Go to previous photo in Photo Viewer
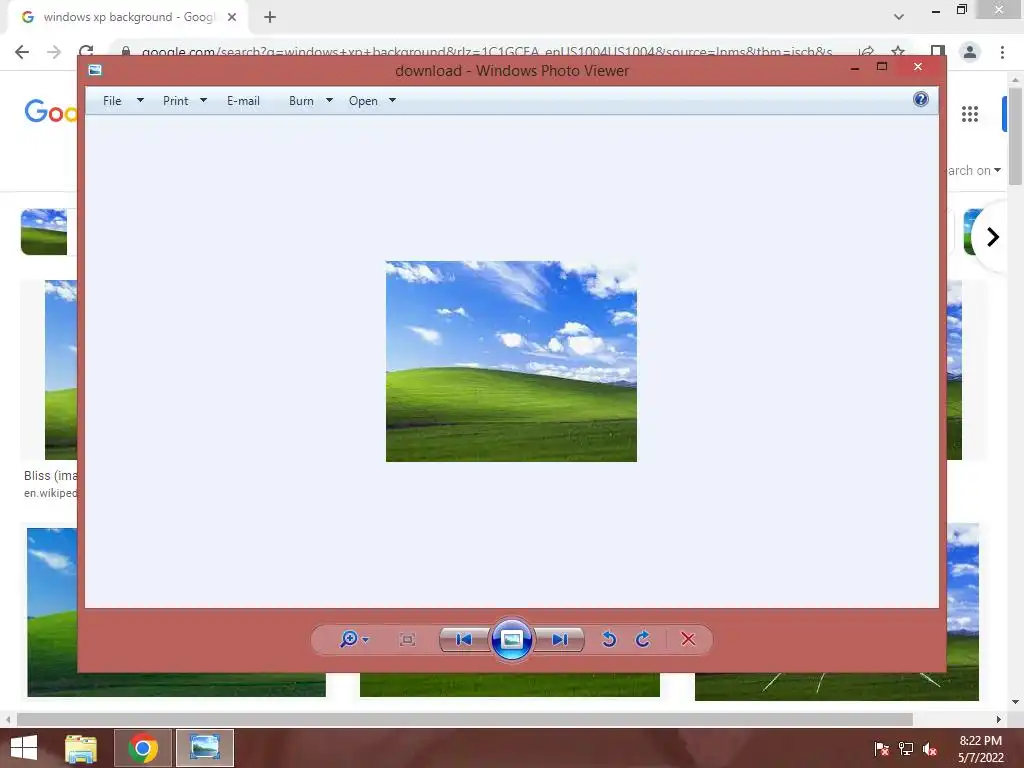Image resolution: width=1024 pixels, height=768 pixels. pos(464,639)
